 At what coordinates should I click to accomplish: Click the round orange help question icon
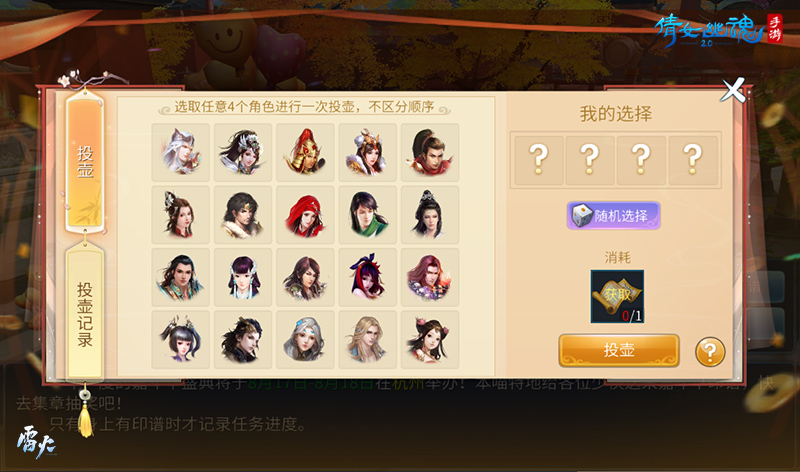click(710, 352)
